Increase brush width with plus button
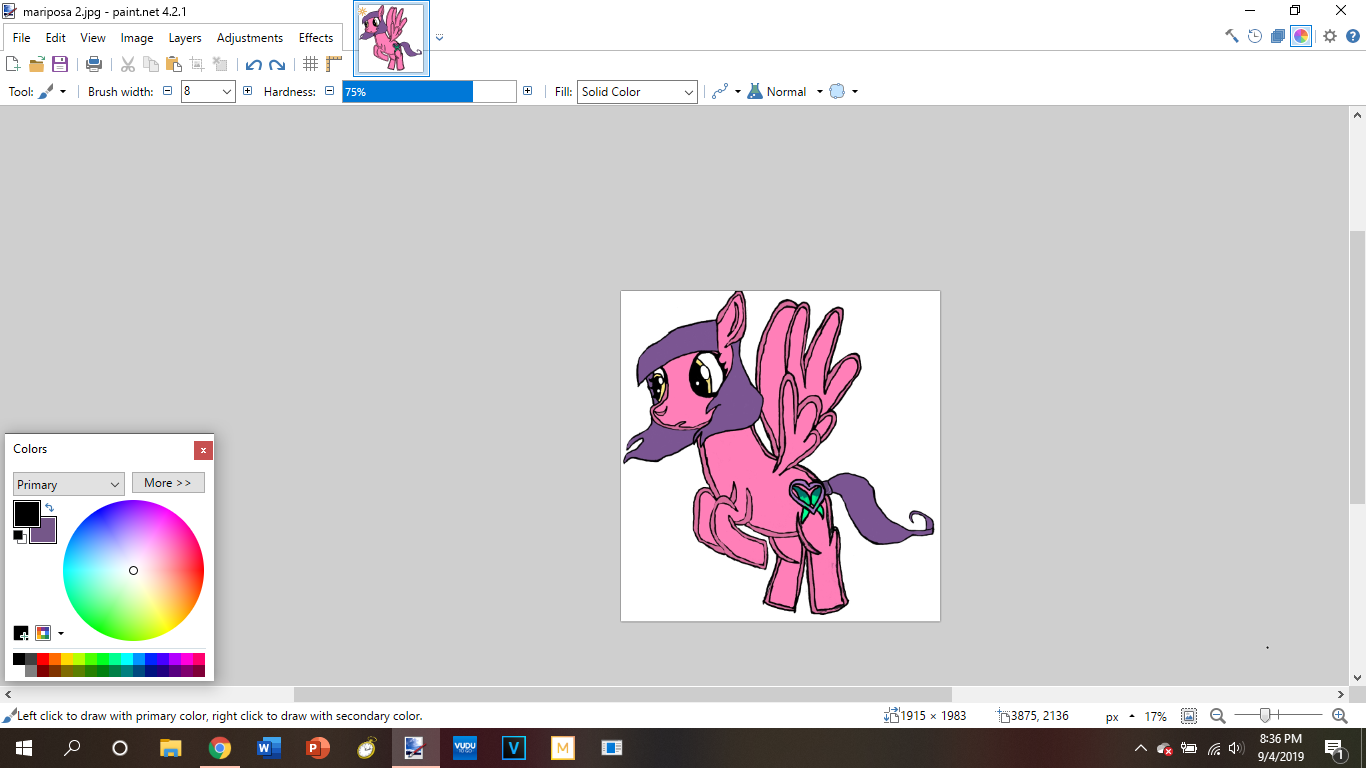This screenshot has width=1366, height=768. pos(248,91)
